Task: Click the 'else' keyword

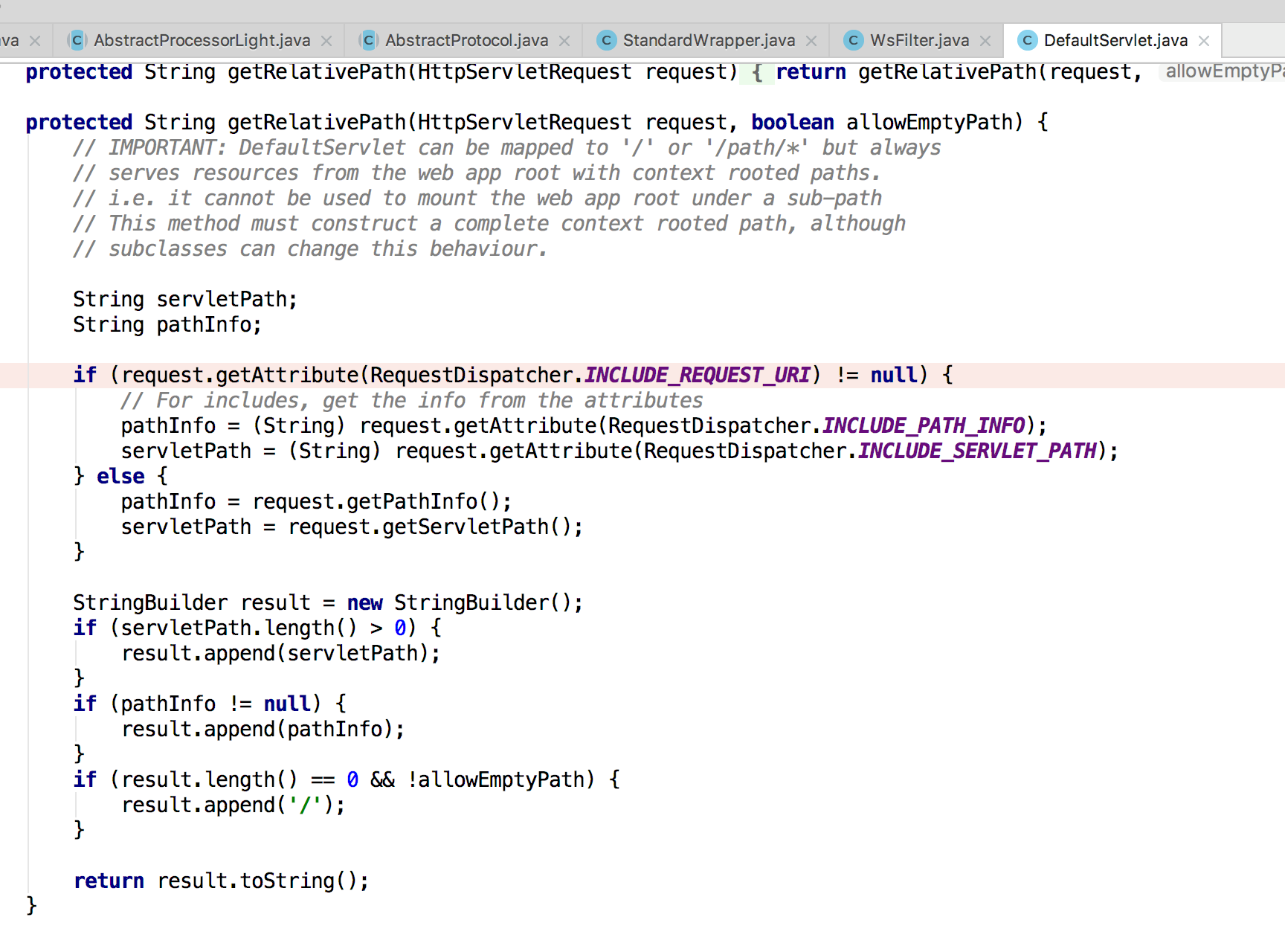Action: click(x=120, y=476)
